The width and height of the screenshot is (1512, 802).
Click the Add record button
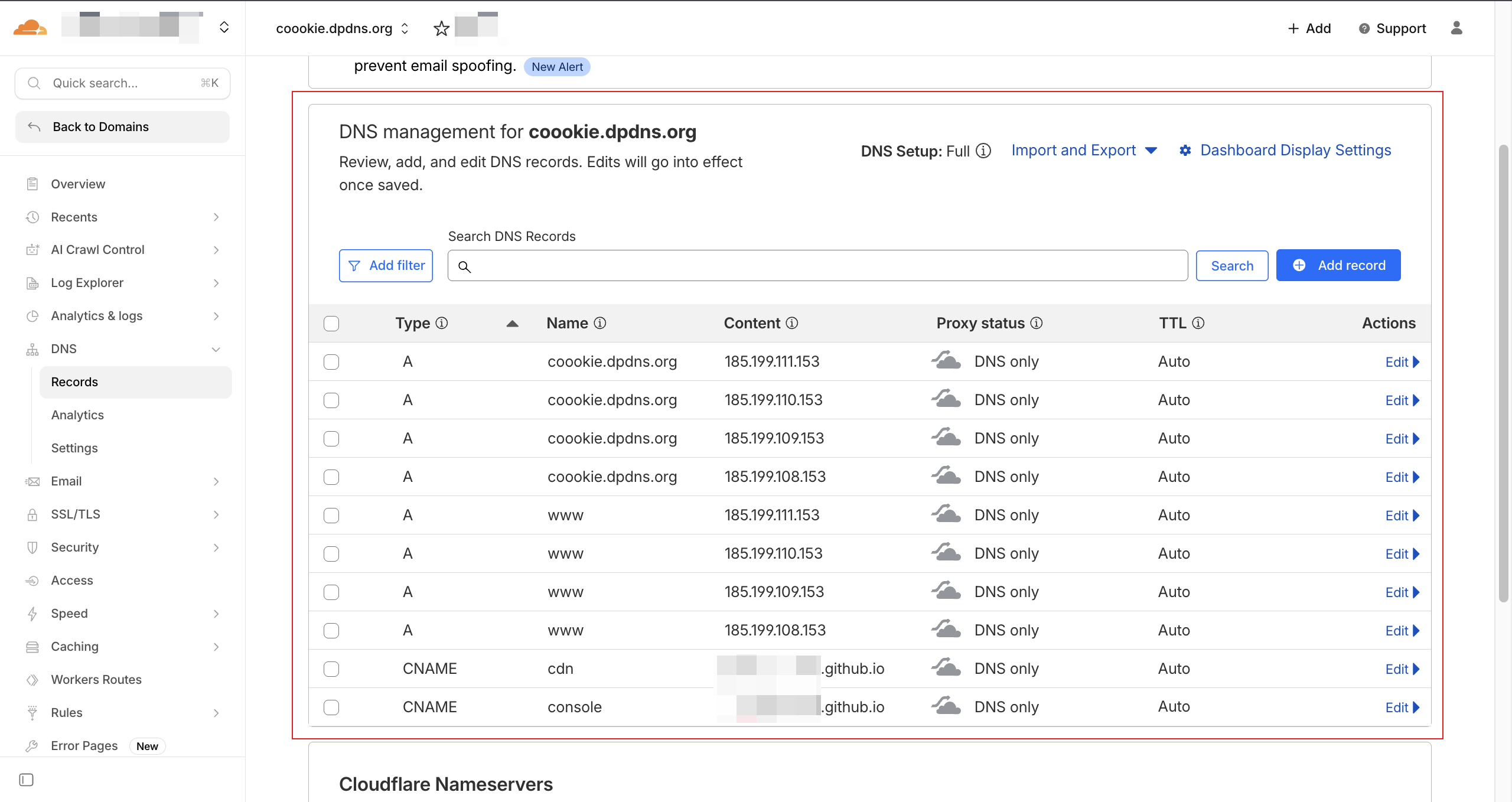point(1338,266)
